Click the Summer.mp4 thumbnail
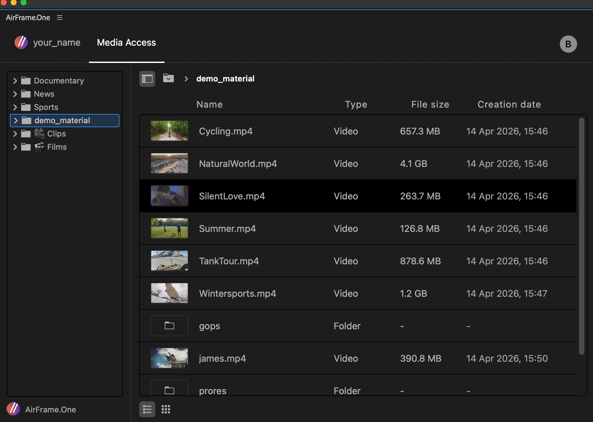 [169, 228]
